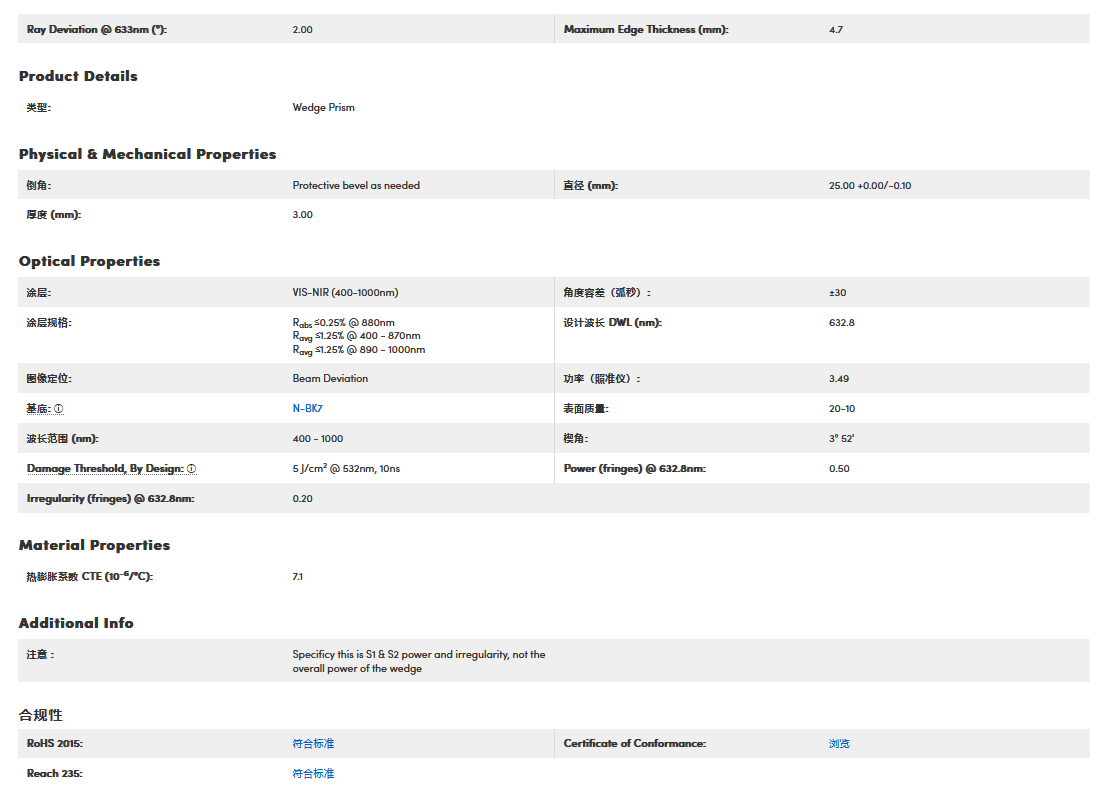Open the N-BK7 substrate link

[x=307, y=409]
